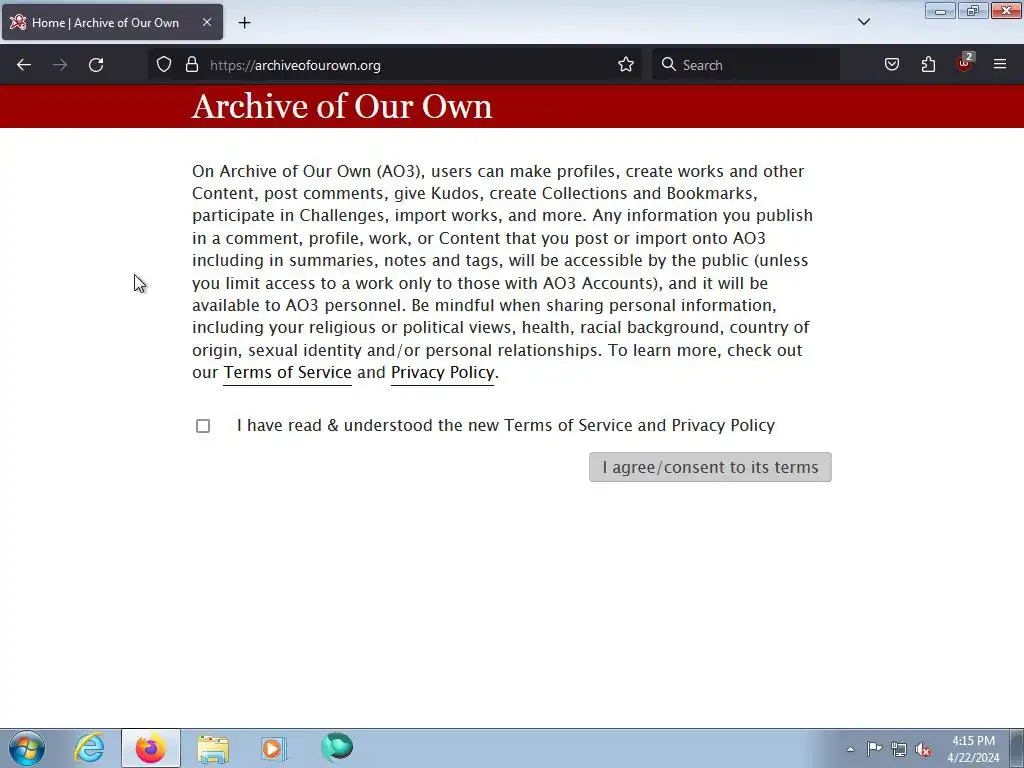
Task: Click the forward navigation arrow
Action: (60, 65)
